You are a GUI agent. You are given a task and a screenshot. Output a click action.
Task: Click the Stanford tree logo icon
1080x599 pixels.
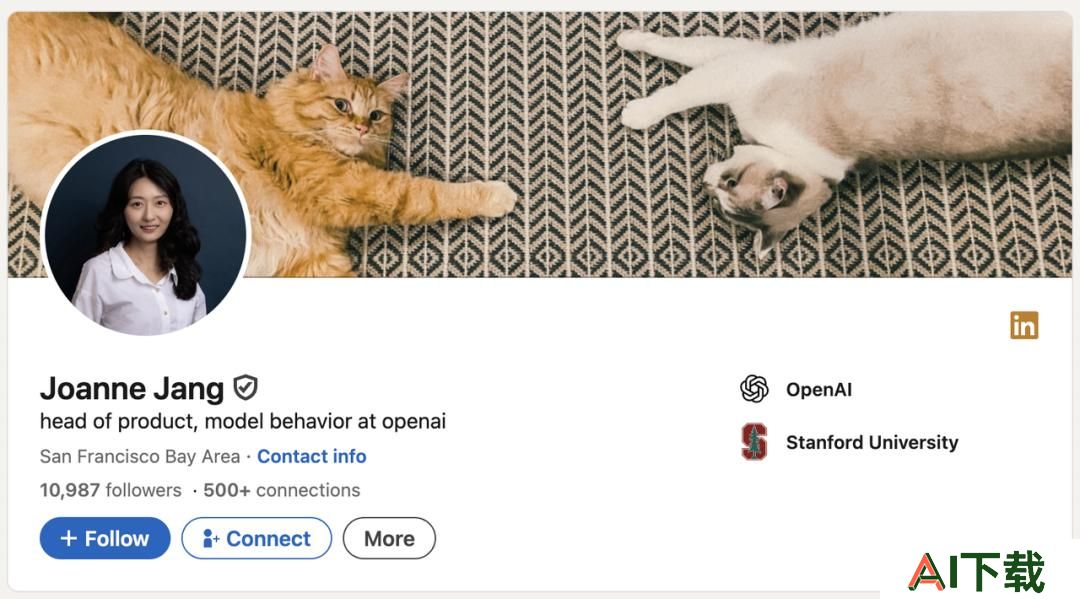click(754, 441)
